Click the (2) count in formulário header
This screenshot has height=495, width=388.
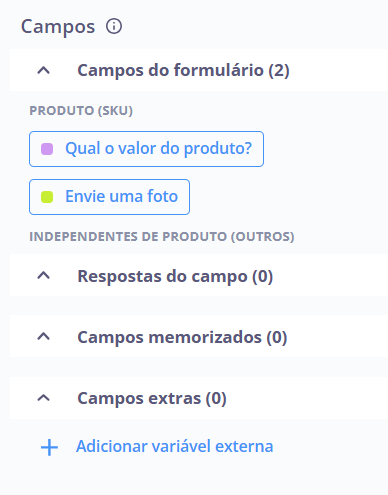pos(279,71)
